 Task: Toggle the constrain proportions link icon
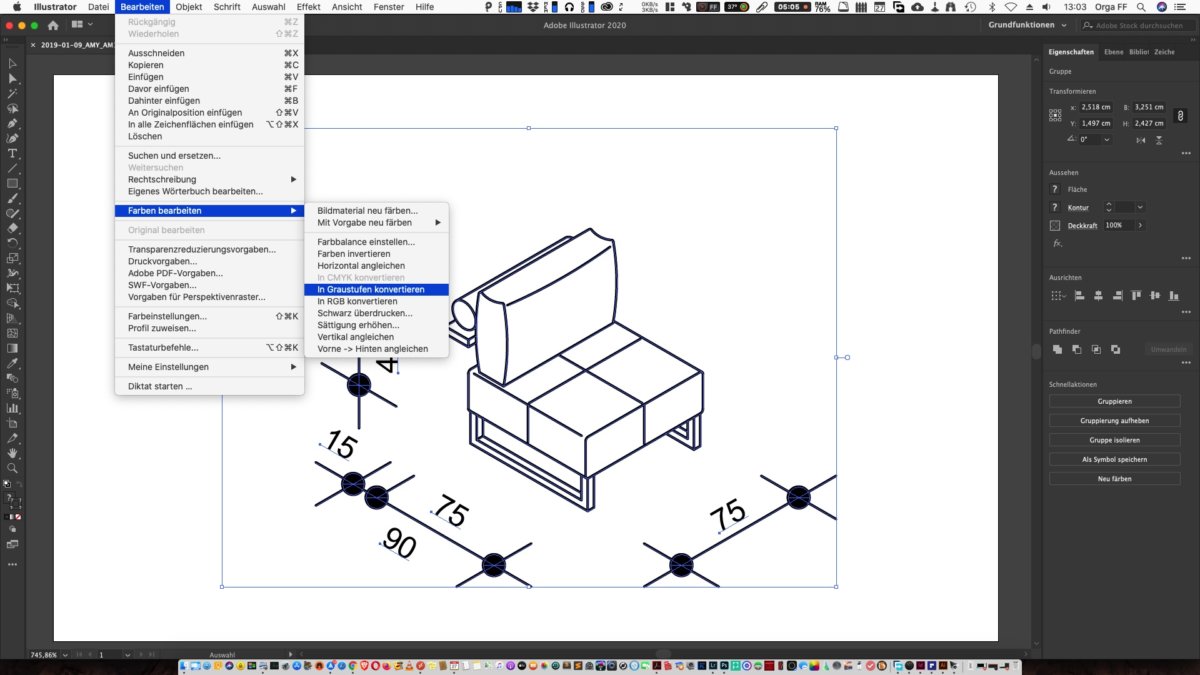[1178, 115]
